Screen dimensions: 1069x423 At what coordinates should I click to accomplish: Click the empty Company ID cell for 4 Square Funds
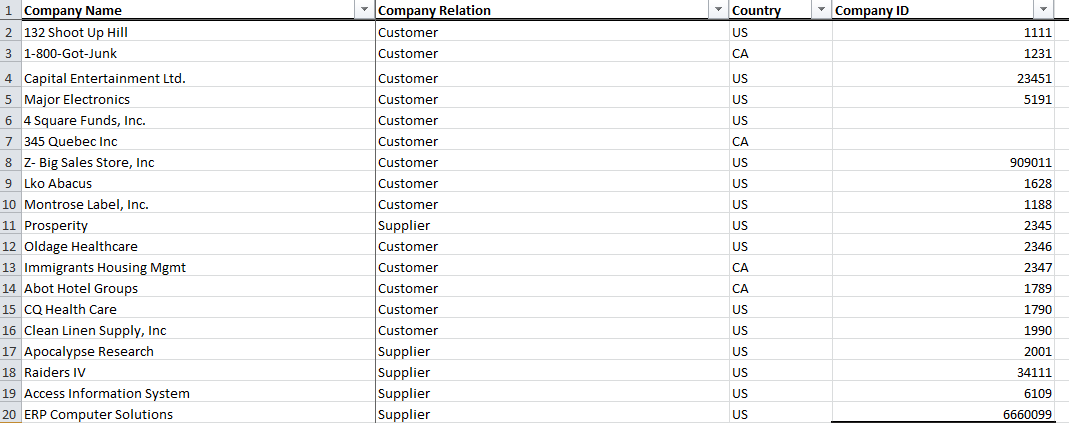coord(944,121)
